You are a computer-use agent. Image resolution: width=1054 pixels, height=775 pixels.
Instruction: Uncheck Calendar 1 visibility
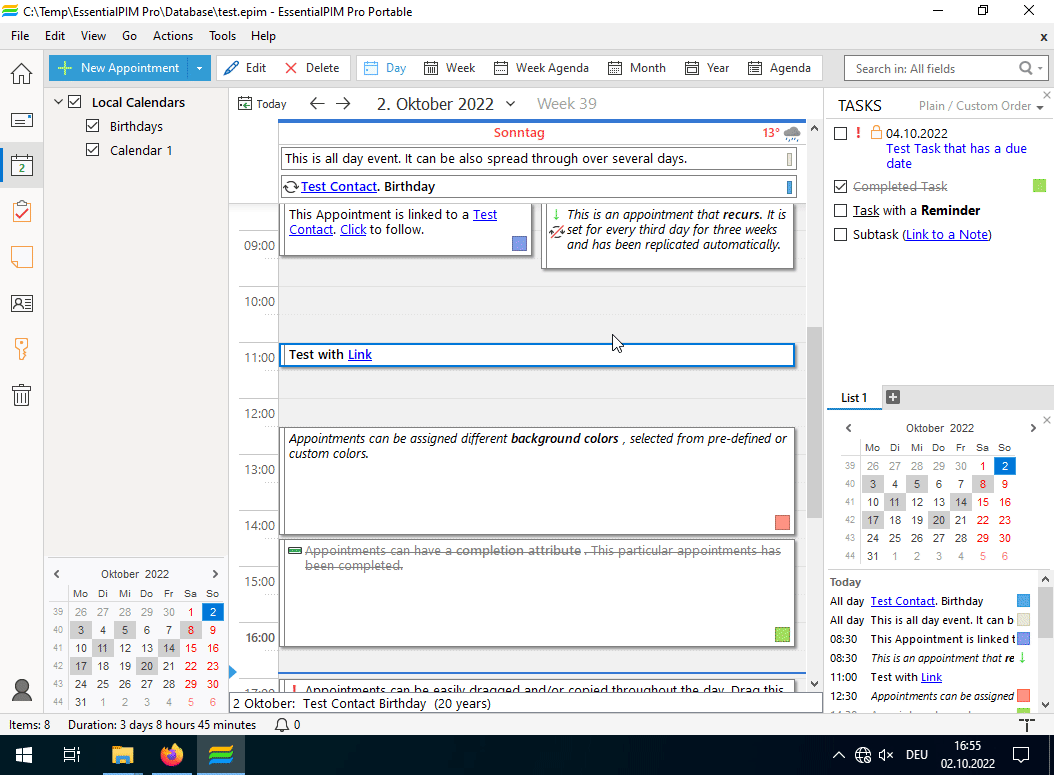coord(93,150)
